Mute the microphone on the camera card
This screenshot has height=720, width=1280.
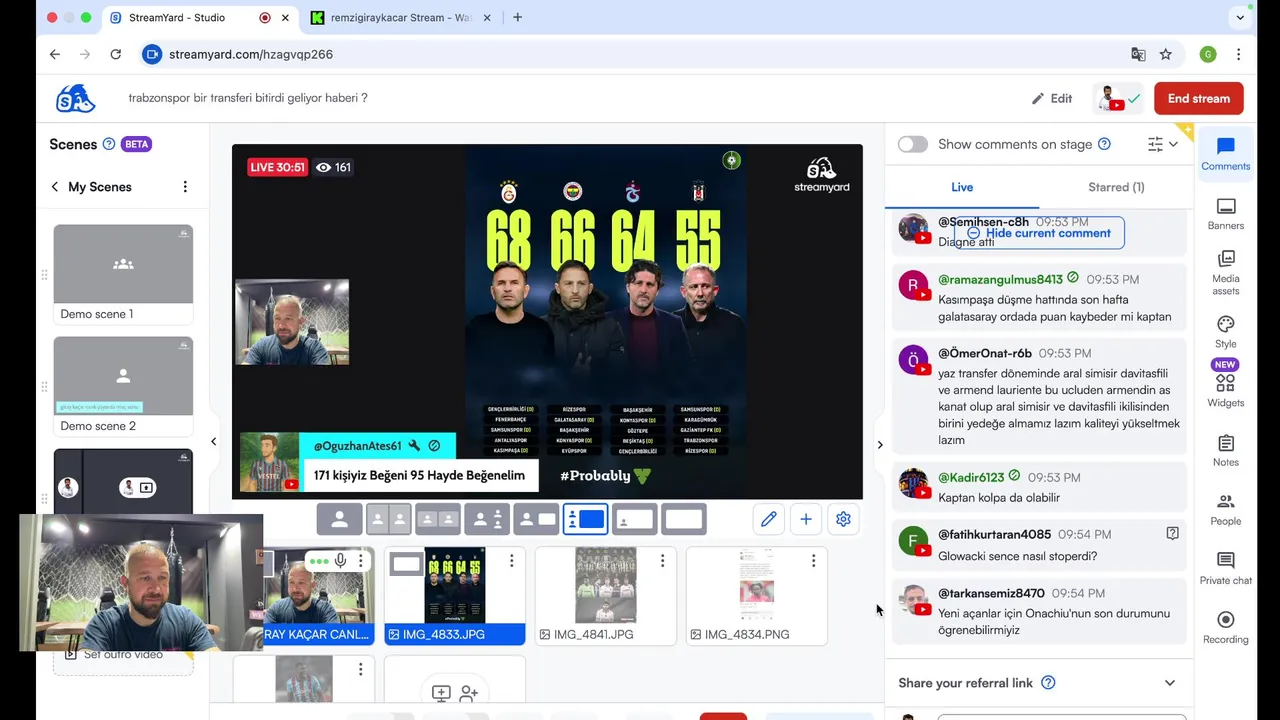click(341, 561)
